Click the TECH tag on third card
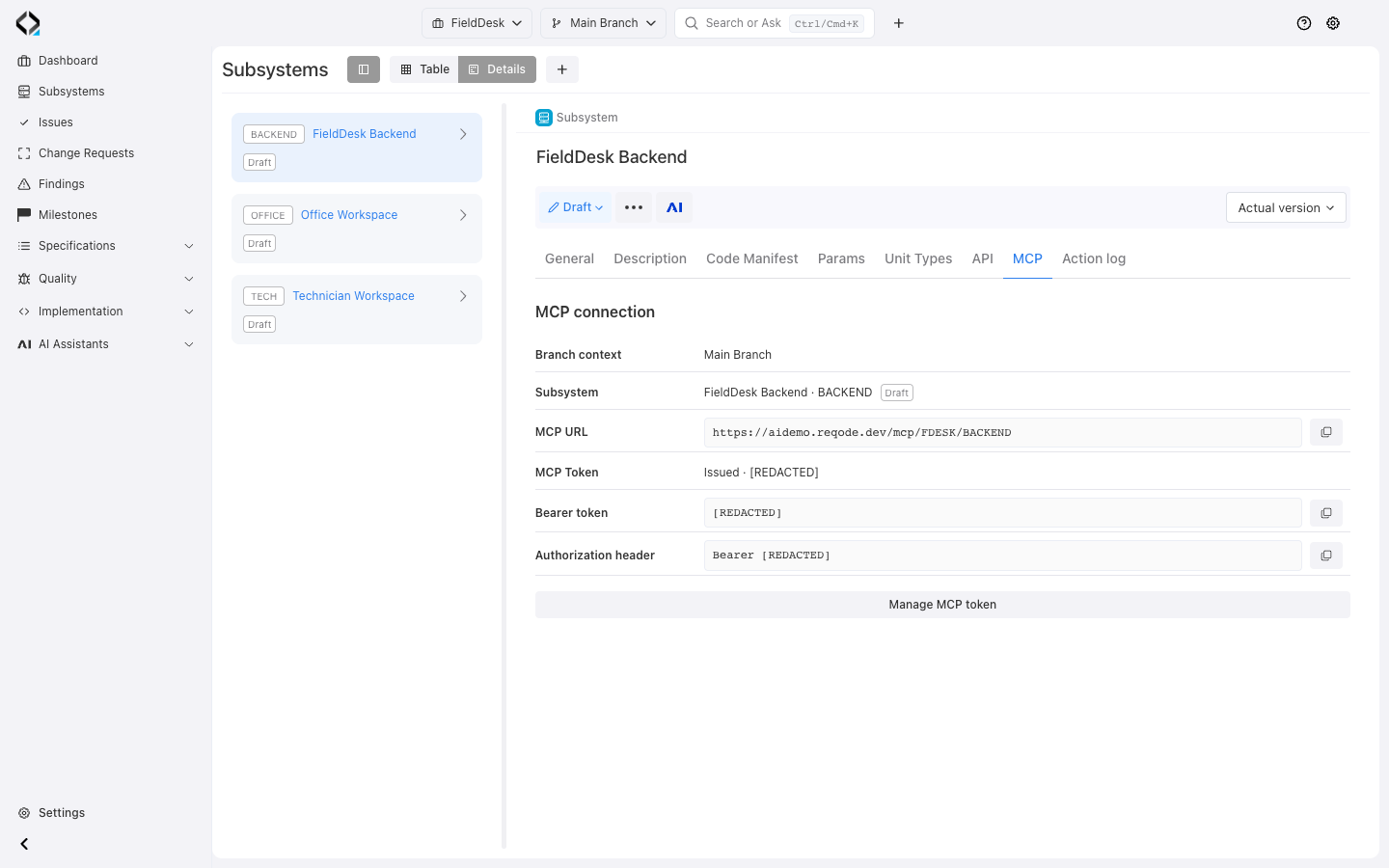This screenshot has width=1389, height=868. click(264, 297)
